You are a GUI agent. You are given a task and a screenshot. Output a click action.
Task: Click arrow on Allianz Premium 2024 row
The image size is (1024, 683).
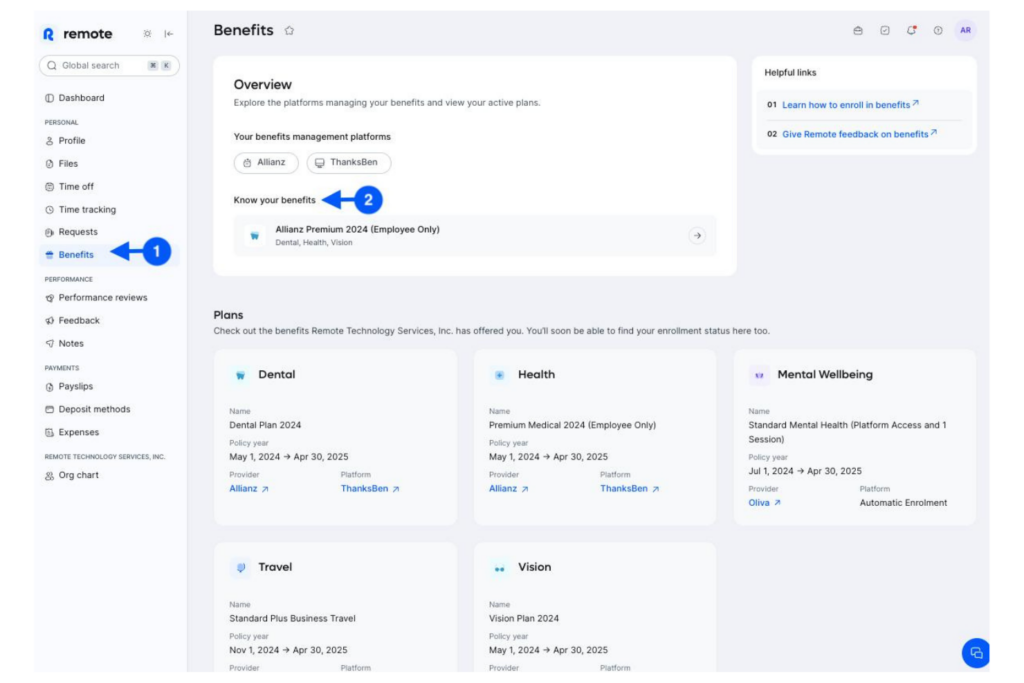[x=697, y=236]
